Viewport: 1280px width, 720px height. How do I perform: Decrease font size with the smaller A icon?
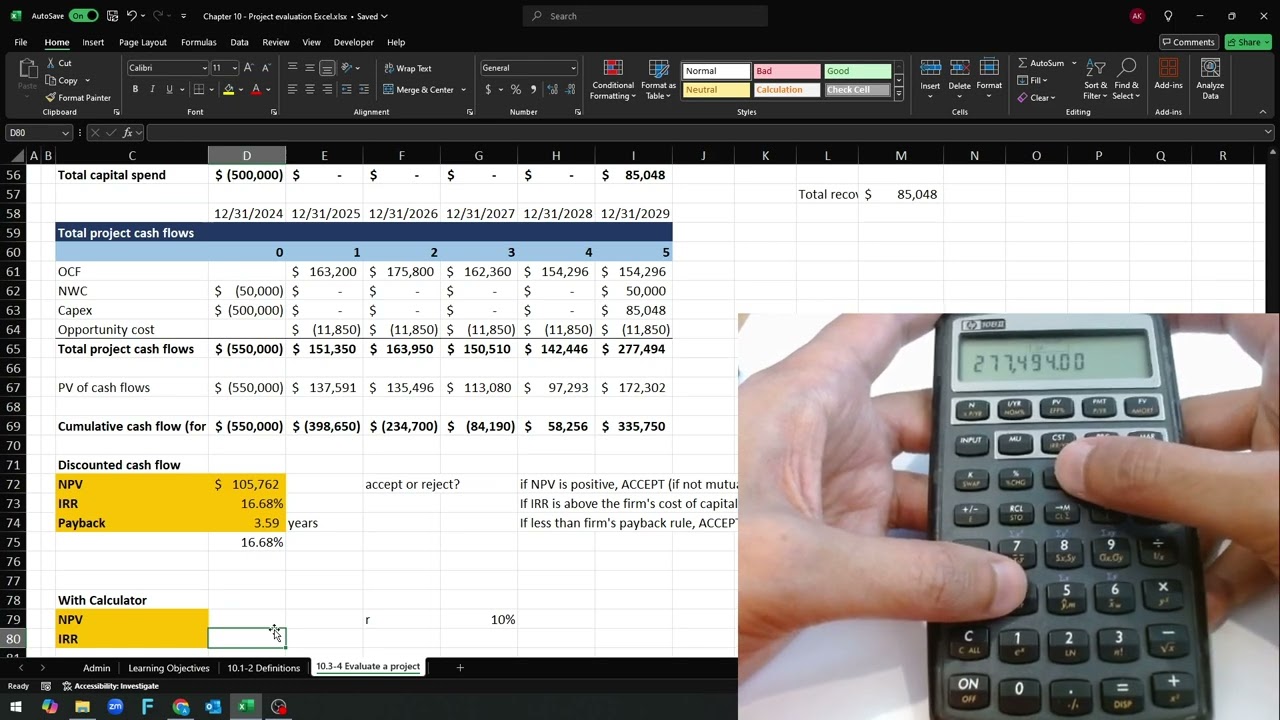(266, 68)
